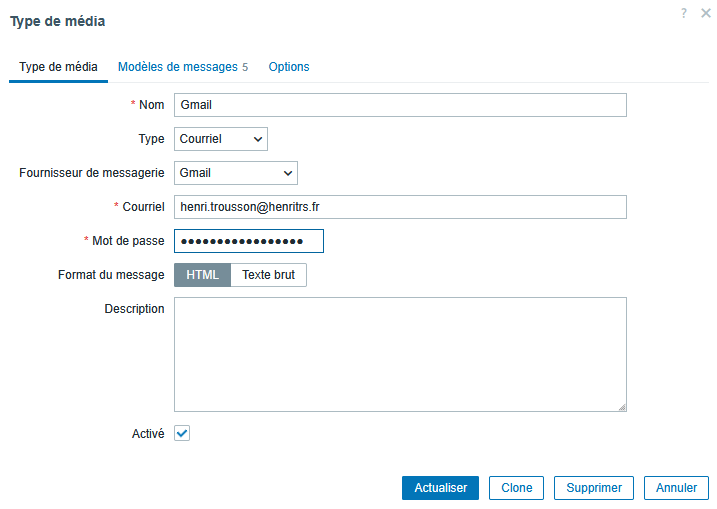Select the Type de média tab
The width and height of the screenshot is (717, 509).
(x=59, y=67)
